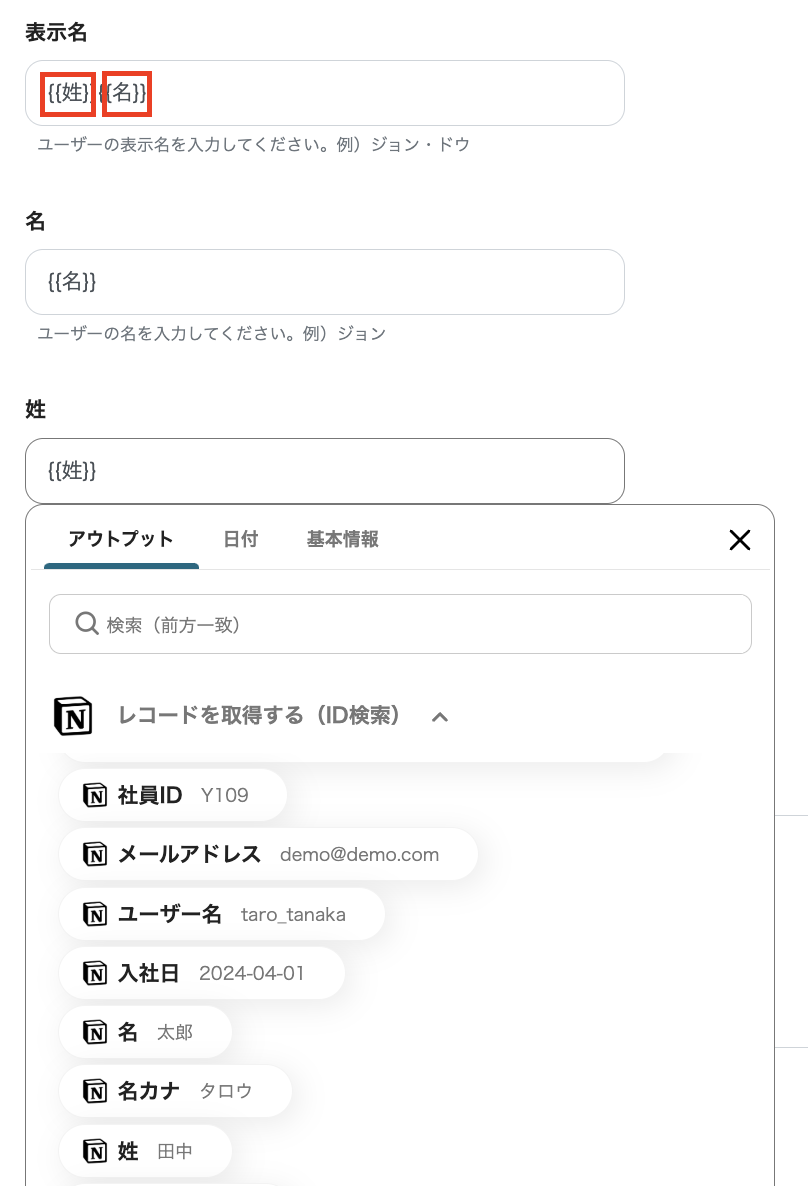Select the アウトプット tab
Image resolution: width=808 pixels, height=1186 pixels.
coord(120,539)
